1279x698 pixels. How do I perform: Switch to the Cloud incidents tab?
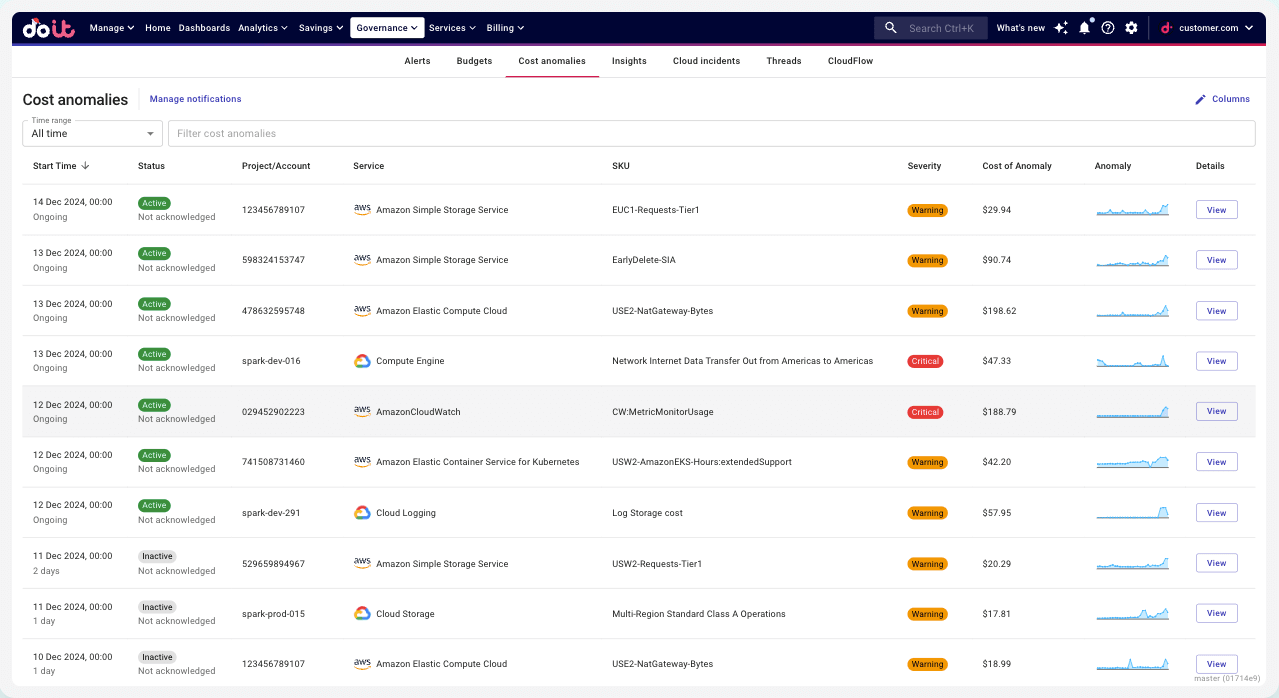706,61
